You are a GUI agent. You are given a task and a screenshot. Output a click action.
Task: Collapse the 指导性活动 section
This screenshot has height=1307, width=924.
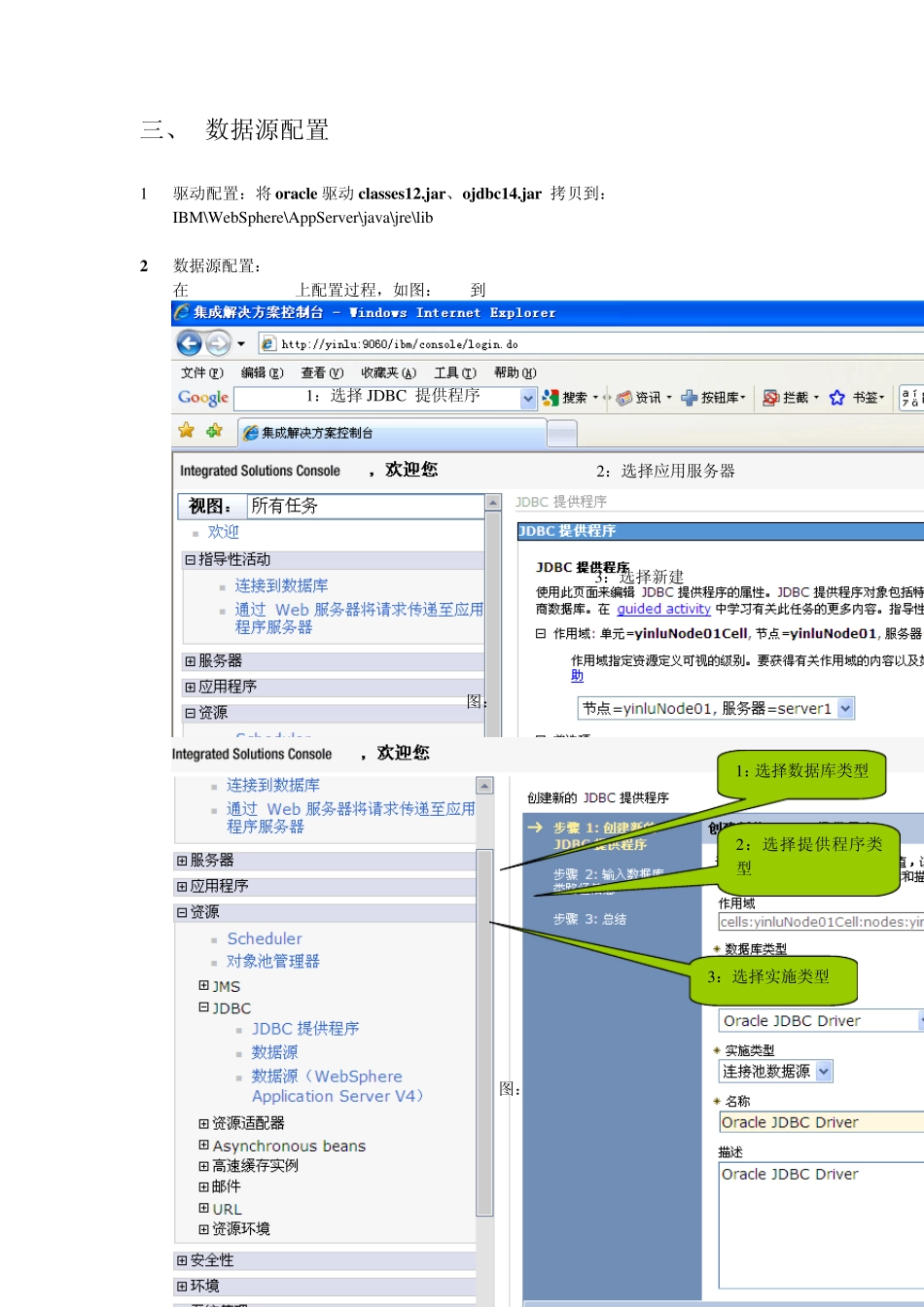[191, 559]
